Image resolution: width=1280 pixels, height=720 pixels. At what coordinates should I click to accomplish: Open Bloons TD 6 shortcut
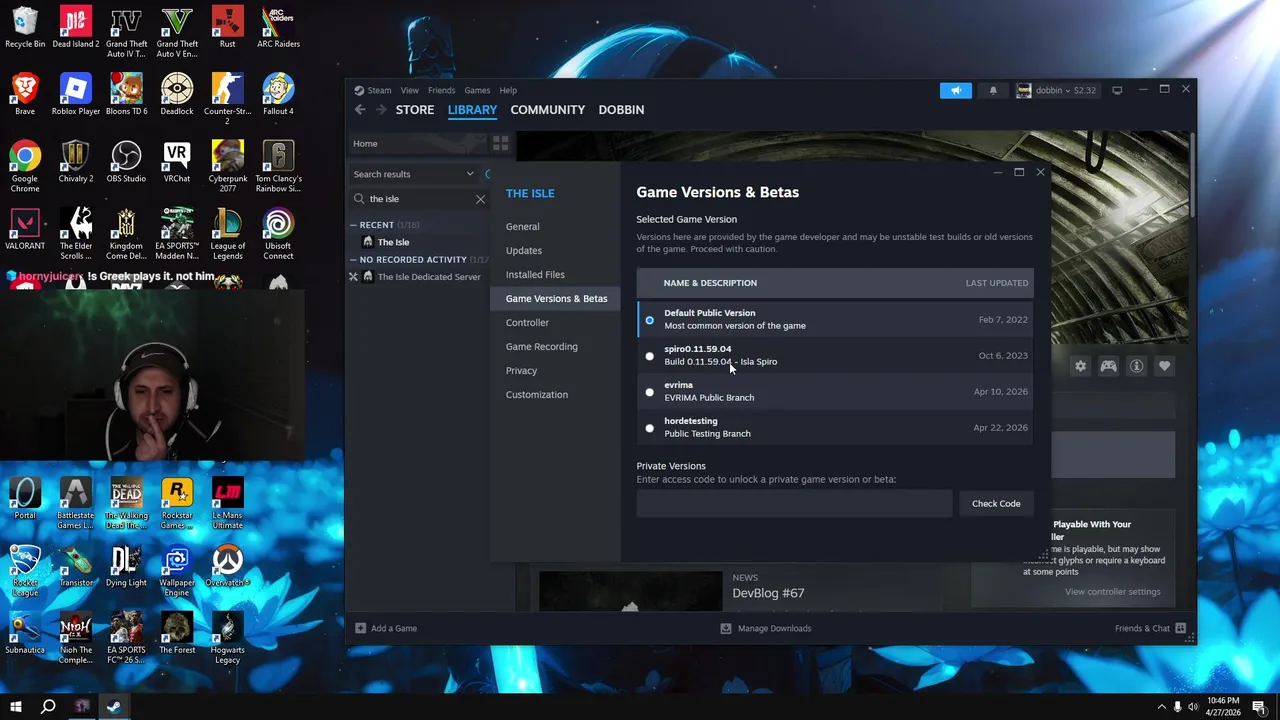pyautogui.click(x=126, y=94)
